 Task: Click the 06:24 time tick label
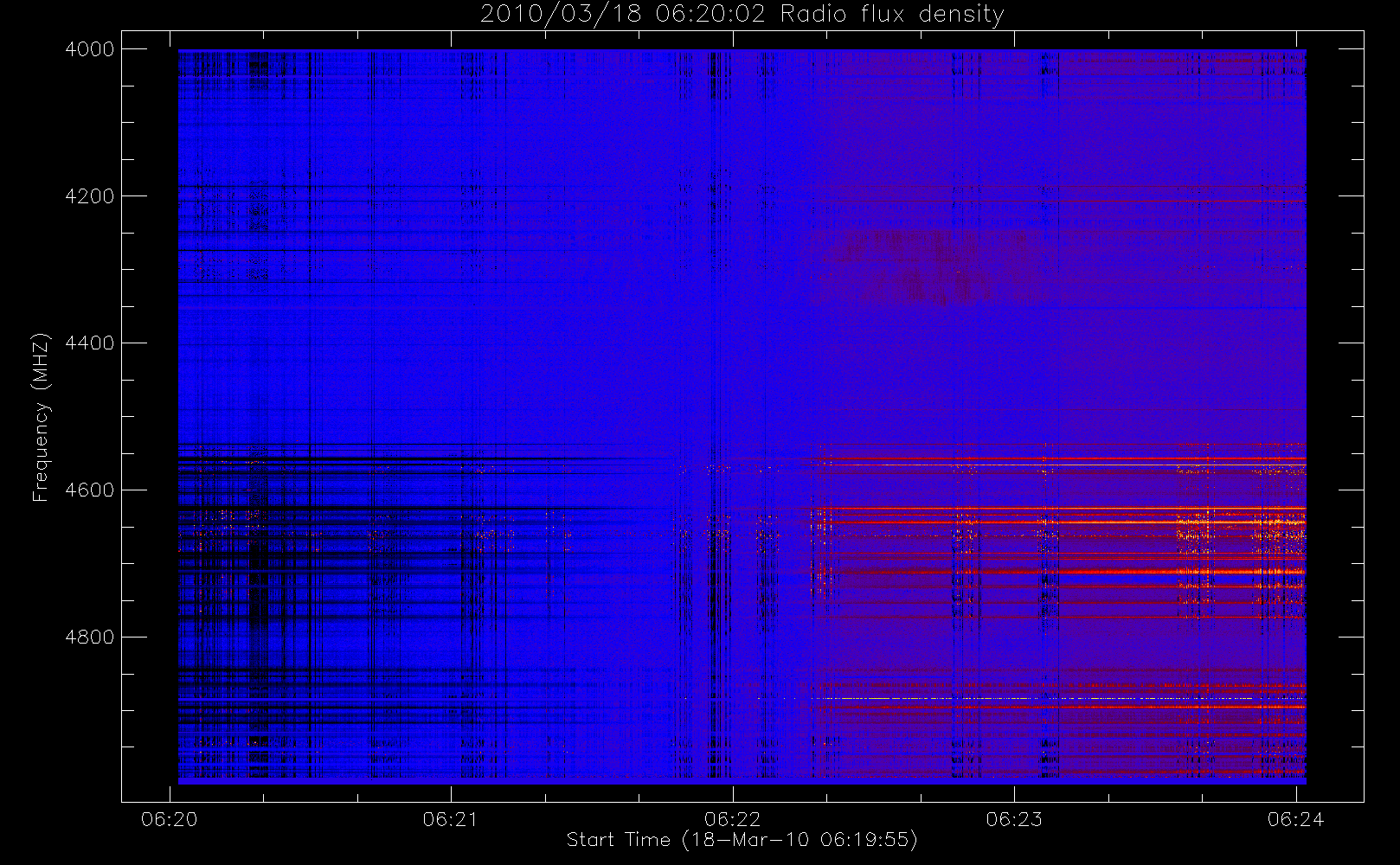[1295, 819]
